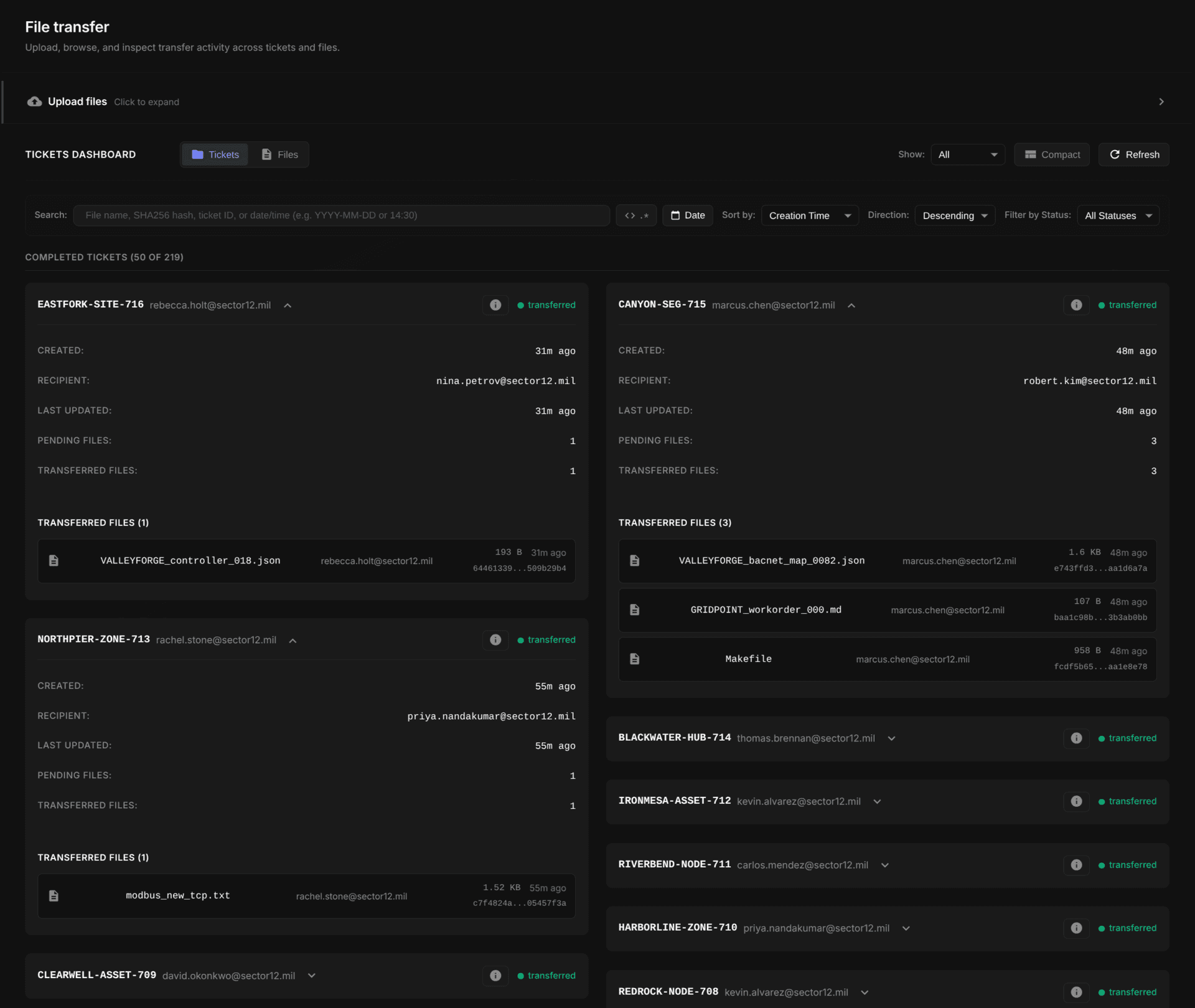Expand the CLEARWELL-ASSET-709 ticket
This screenshot has height=1008, width=1195.
(x=312, y=976)
